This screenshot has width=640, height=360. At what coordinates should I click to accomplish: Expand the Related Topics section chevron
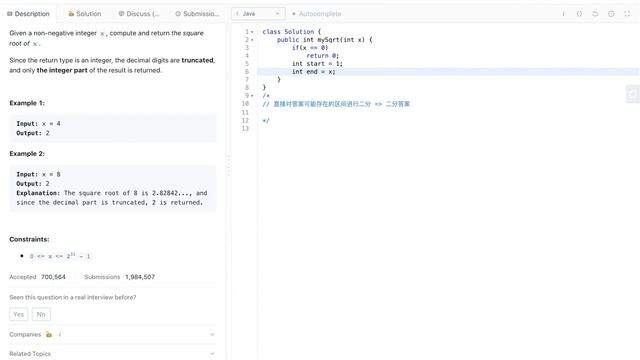212,353
